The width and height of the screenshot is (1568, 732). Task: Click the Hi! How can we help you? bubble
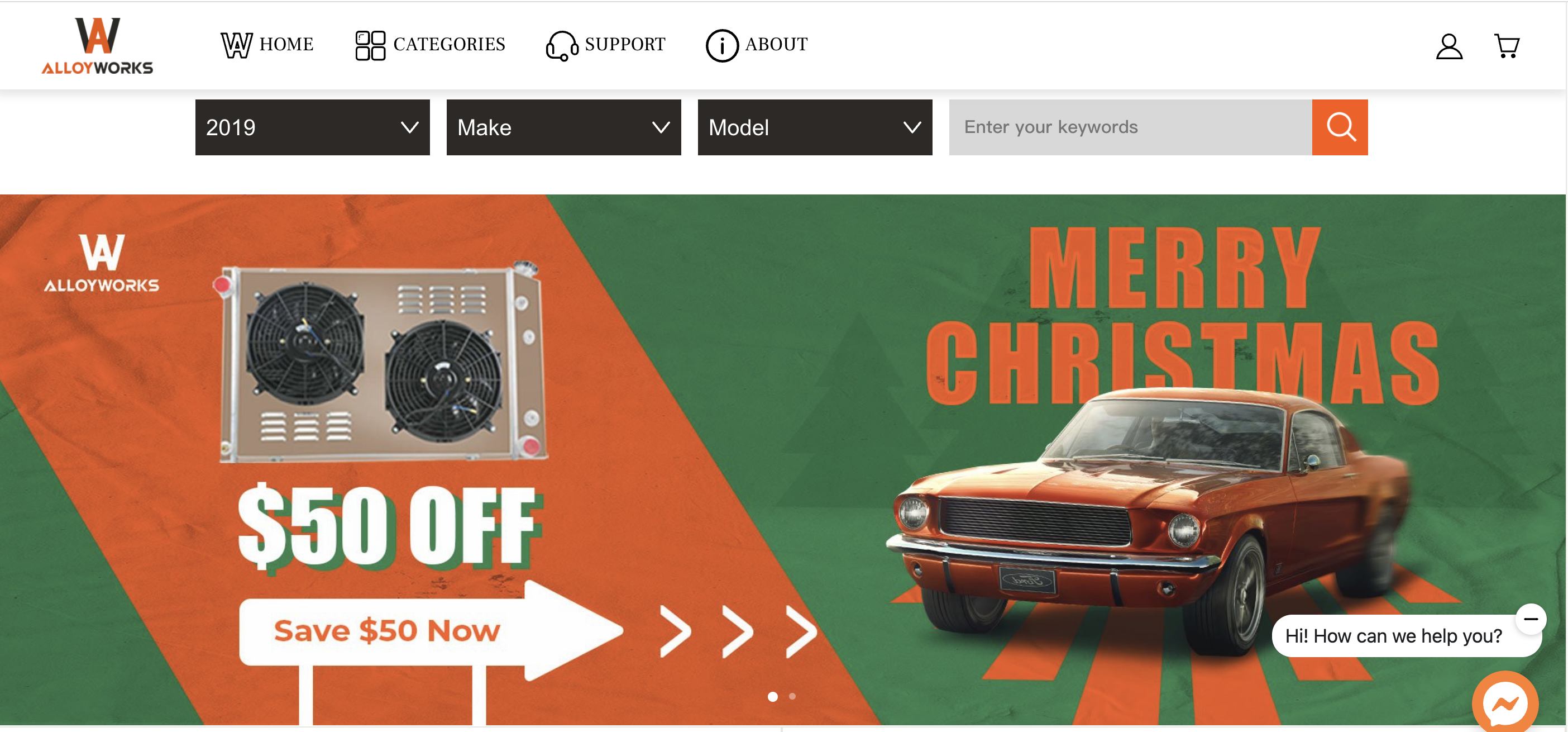pos(1393,636)
